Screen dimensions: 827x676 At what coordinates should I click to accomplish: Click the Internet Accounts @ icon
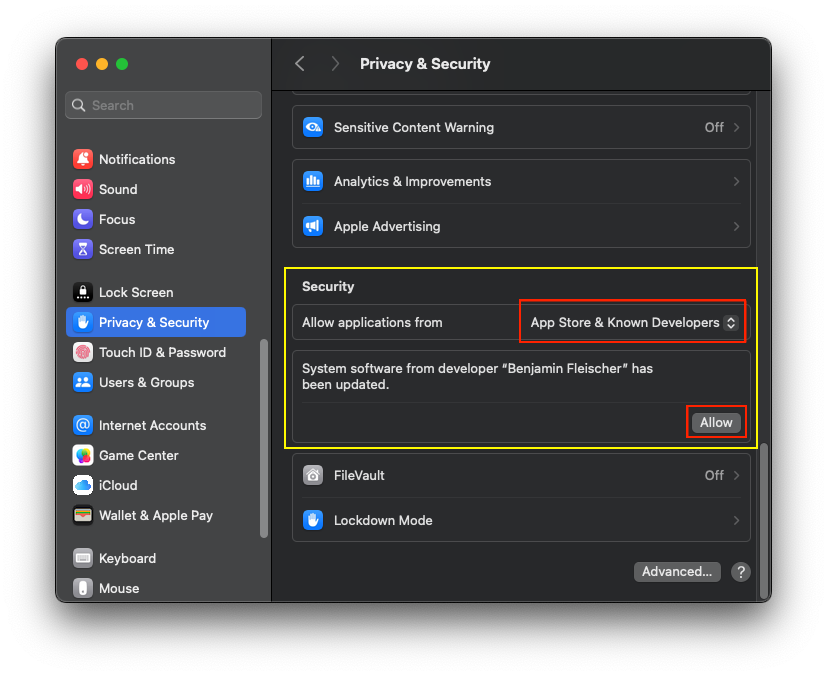pos(83,425)
